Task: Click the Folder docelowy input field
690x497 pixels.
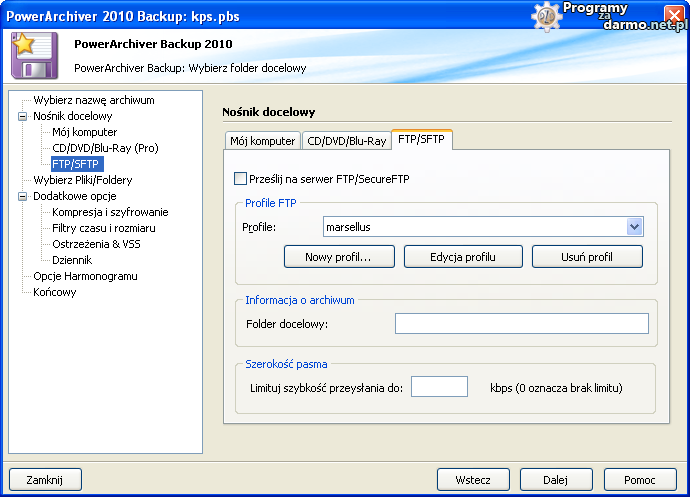Action: [521, 323]
